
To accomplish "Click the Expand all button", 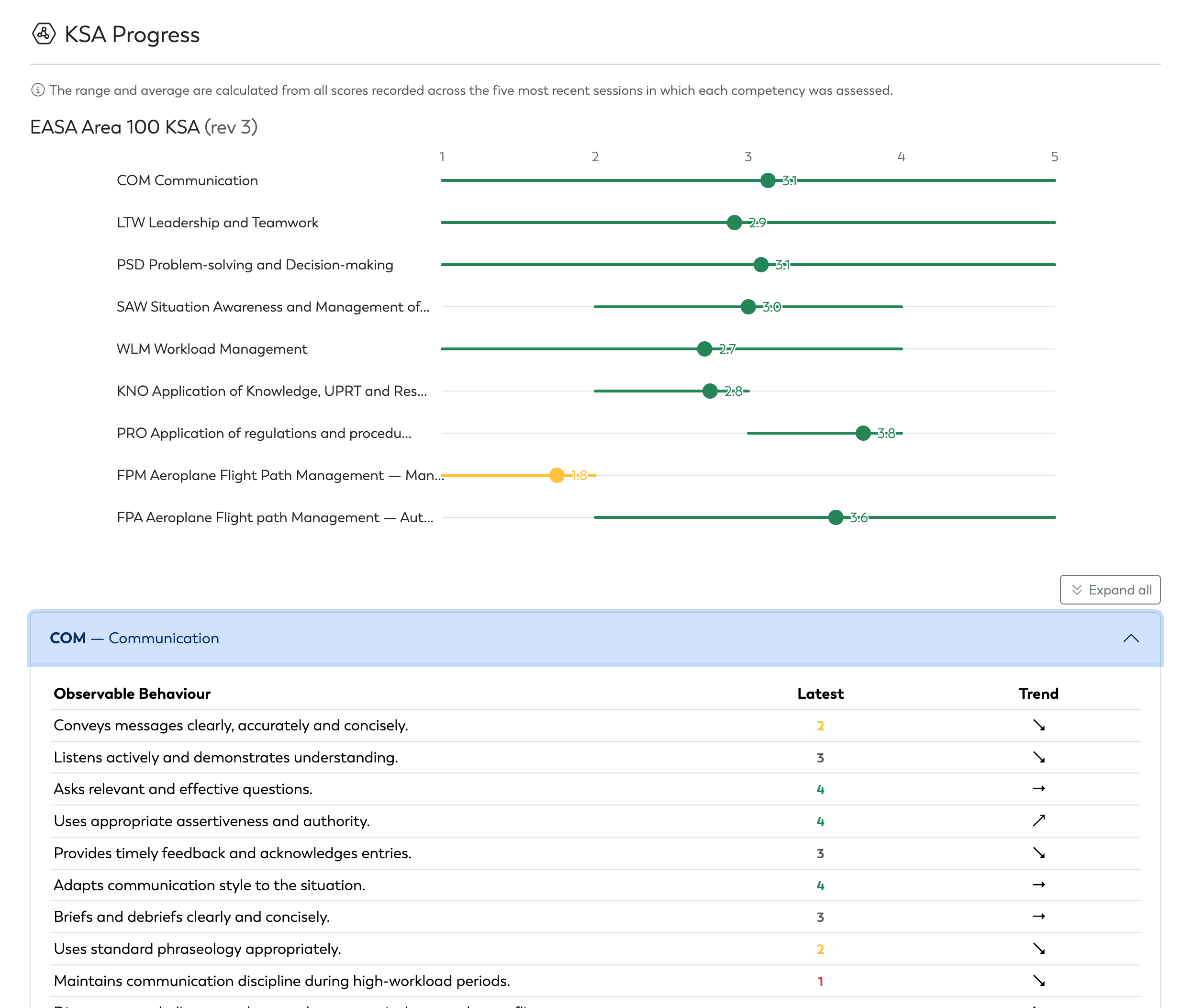I will pyautogui.click(x=1110, y=590).
